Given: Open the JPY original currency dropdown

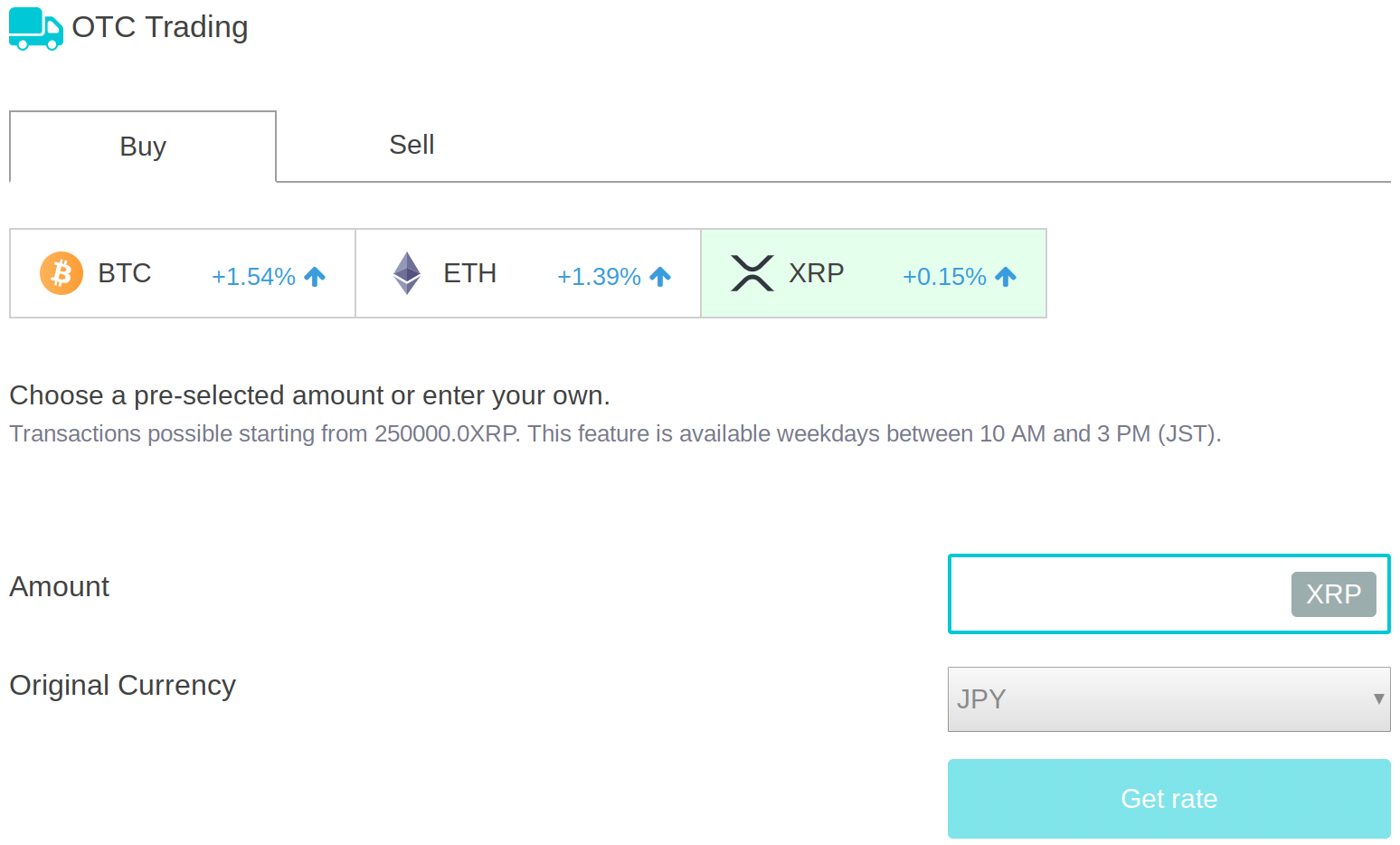Looking at the screenshot, I should [x=1168, y=699].
